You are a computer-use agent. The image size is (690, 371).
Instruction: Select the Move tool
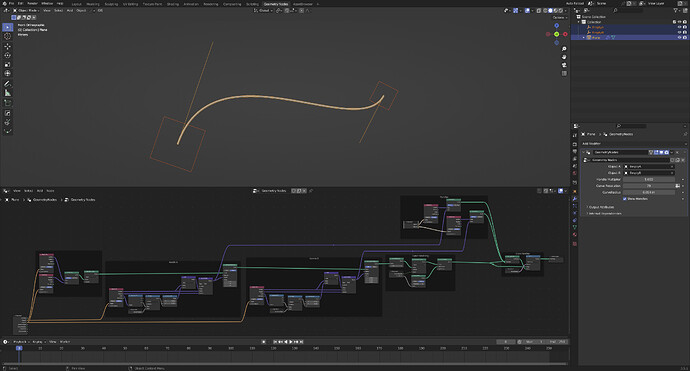[7, 46]
